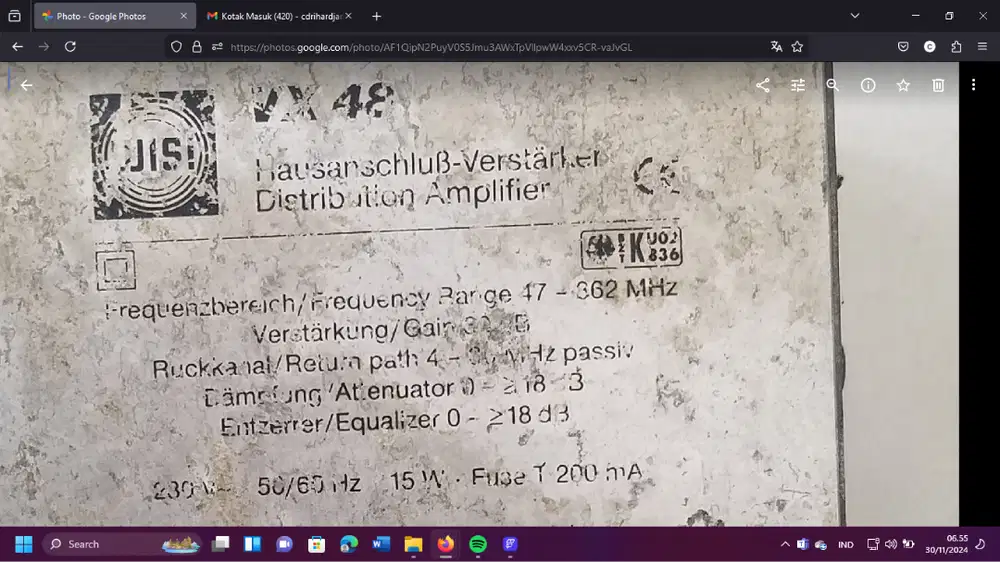Open Google Photos more options menu
The height and width of the screenshot is (562, 1000).
(973, 86)
